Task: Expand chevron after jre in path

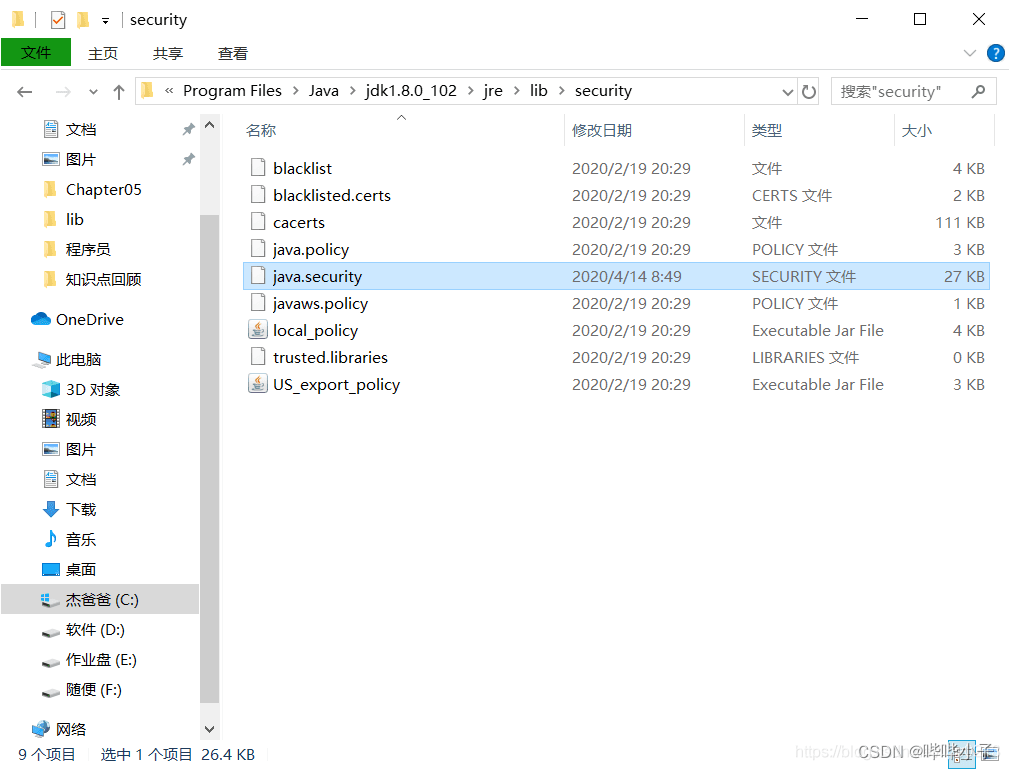Action: point(517,91)
